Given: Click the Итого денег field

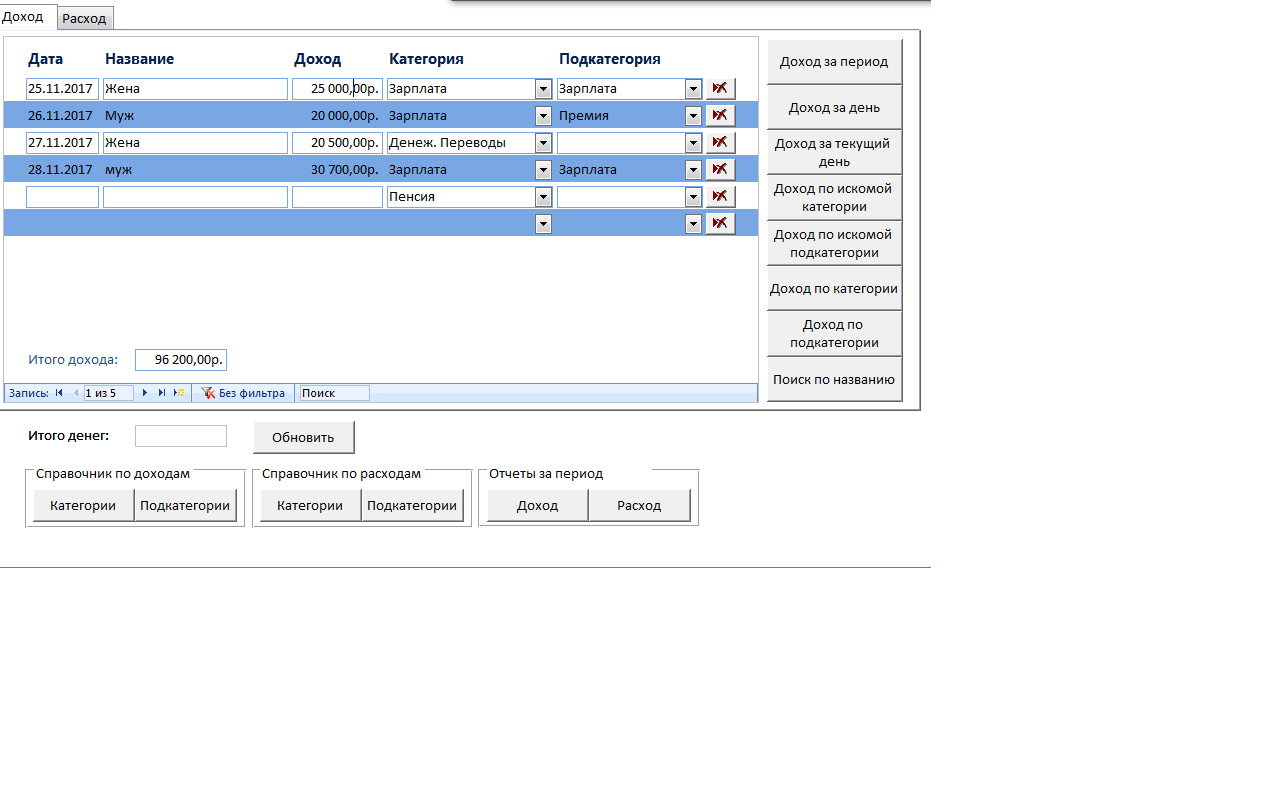Looking at the screenshot, I should tap(181, 436).
